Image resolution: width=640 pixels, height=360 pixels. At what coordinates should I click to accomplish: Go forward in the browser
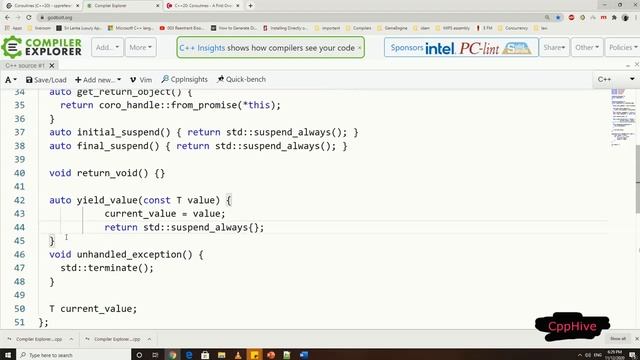[x=18, y=18]
